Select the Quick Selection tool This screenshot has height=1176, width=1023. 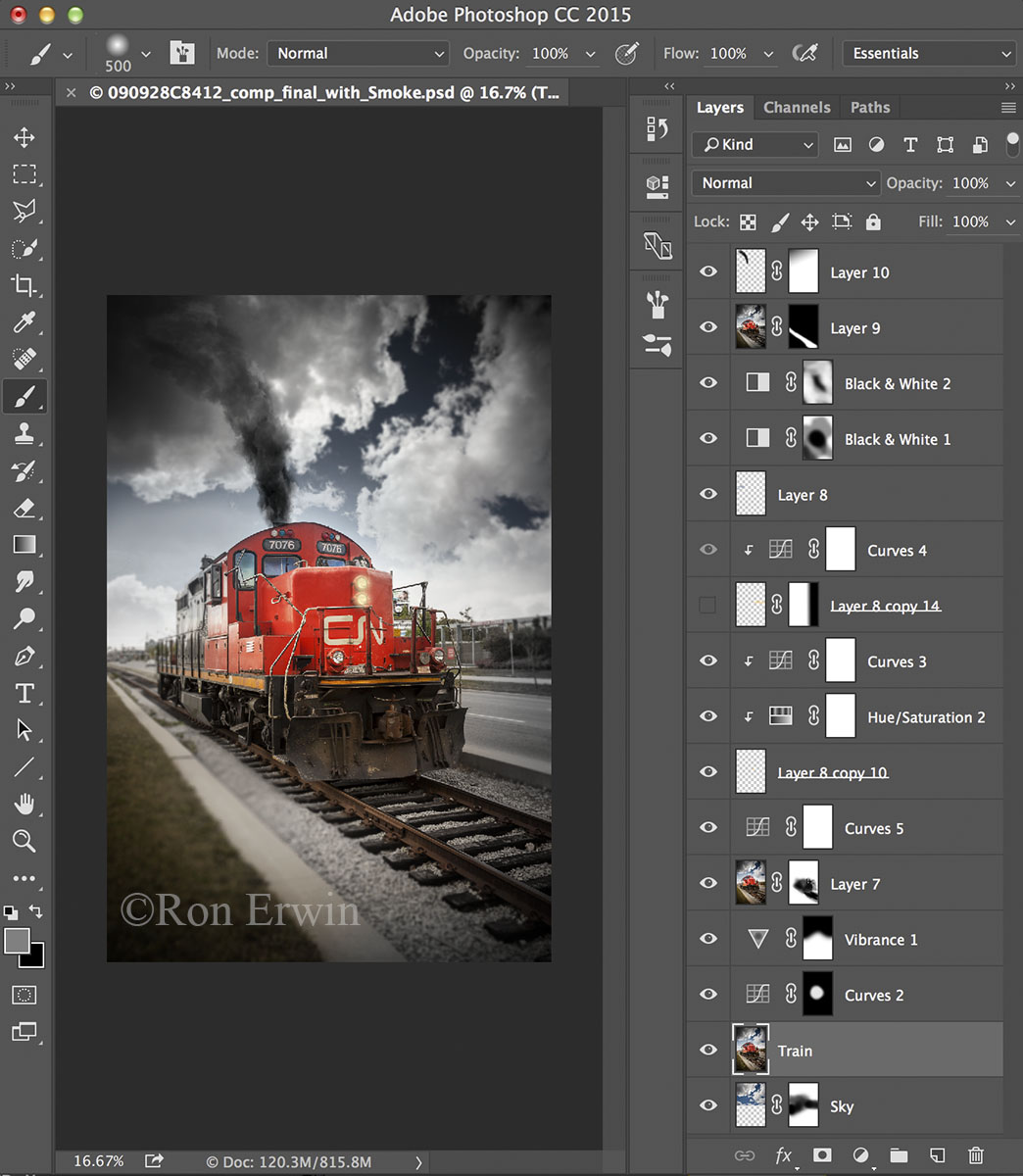24,248
